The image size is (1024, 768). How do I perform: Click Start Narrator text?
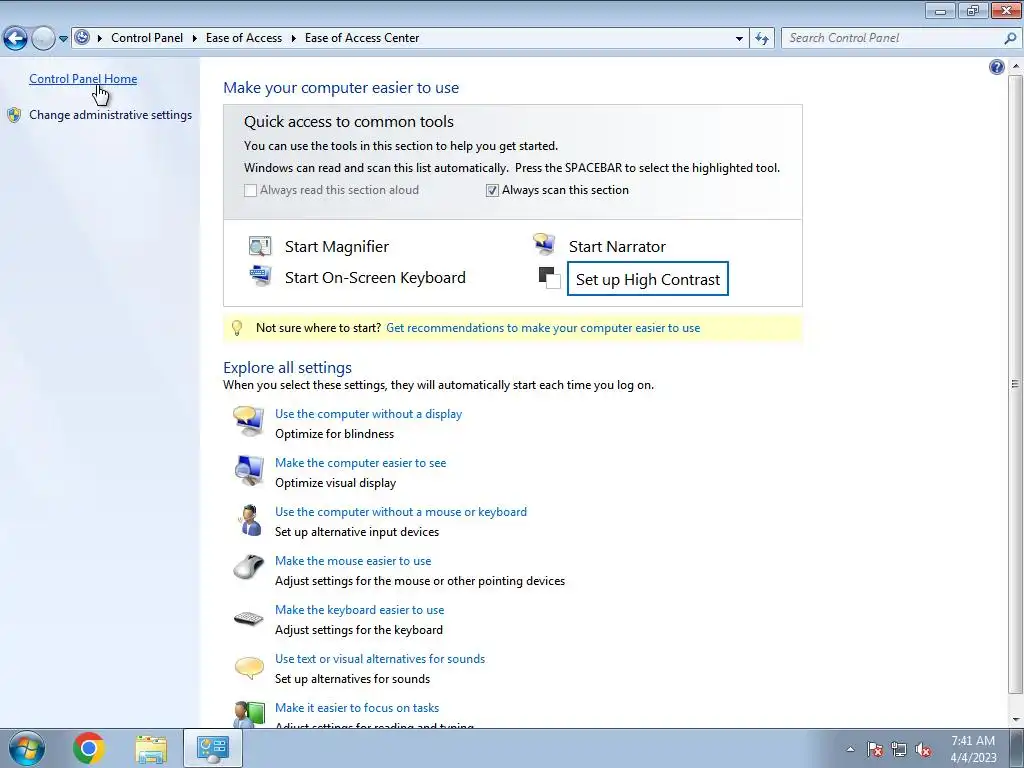[x=617, y=246]
